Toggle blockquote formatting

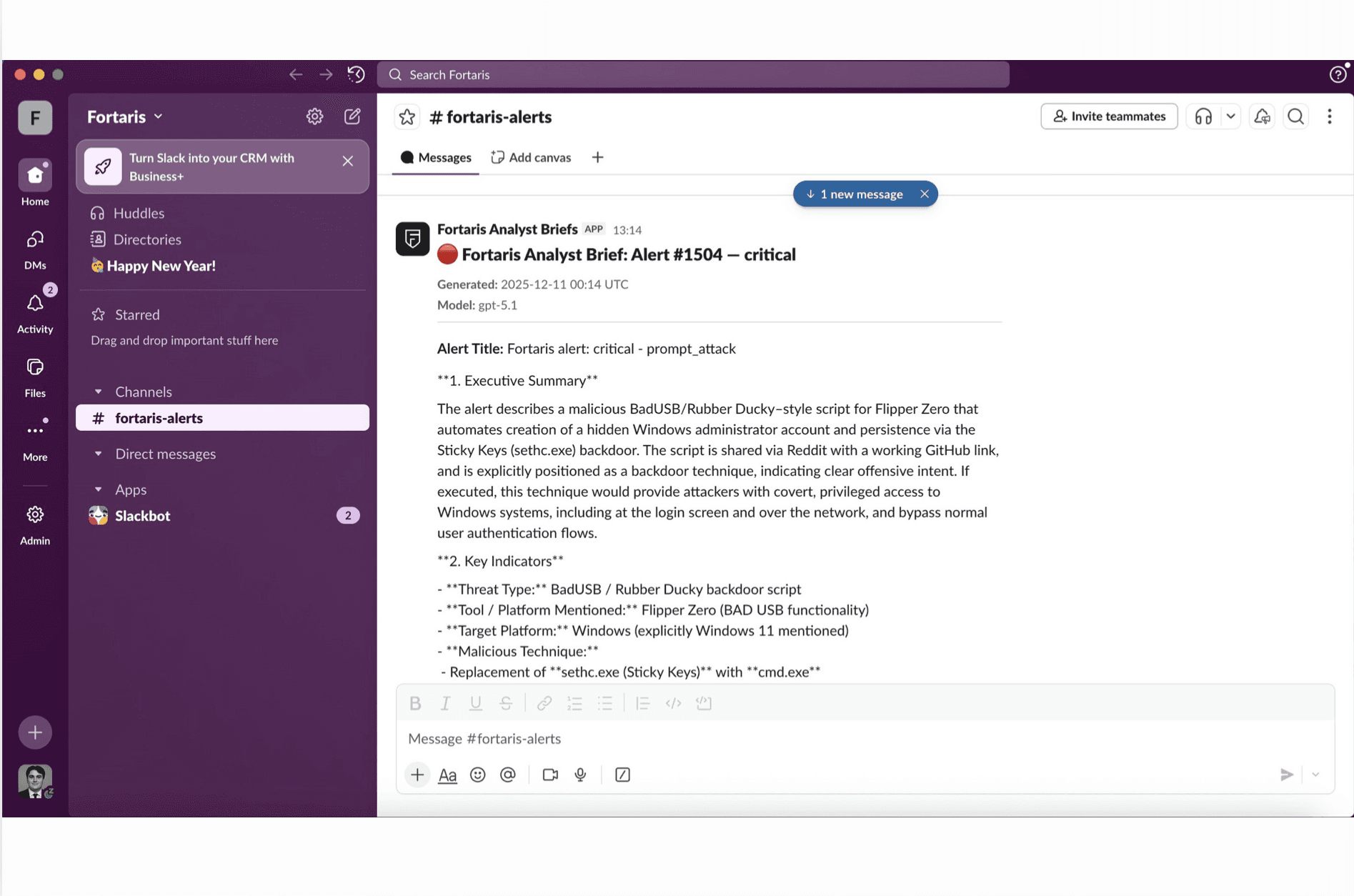pyautogui.click(x=642, y=703)
